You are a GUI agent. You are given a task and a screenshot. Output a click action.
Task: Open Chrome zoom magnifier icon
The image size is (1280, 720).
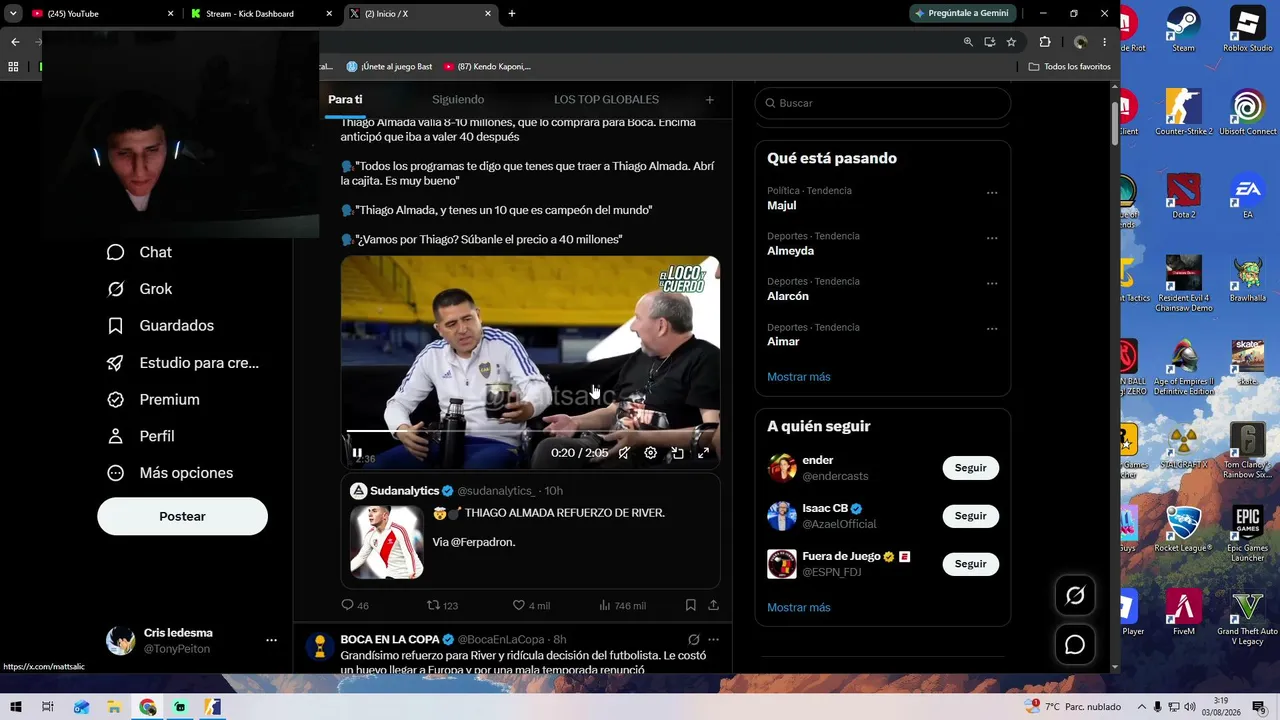click(x=968, y=42)
